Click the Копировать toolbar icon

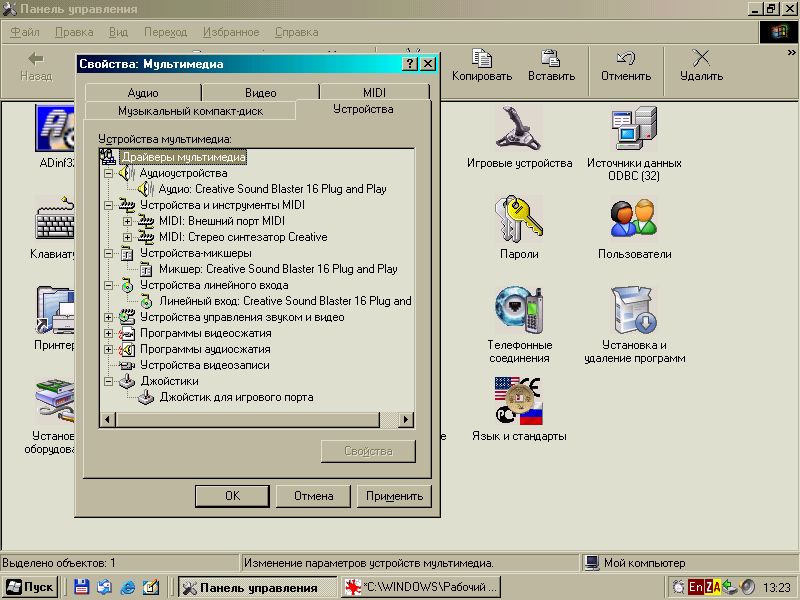tap(482, 65)
